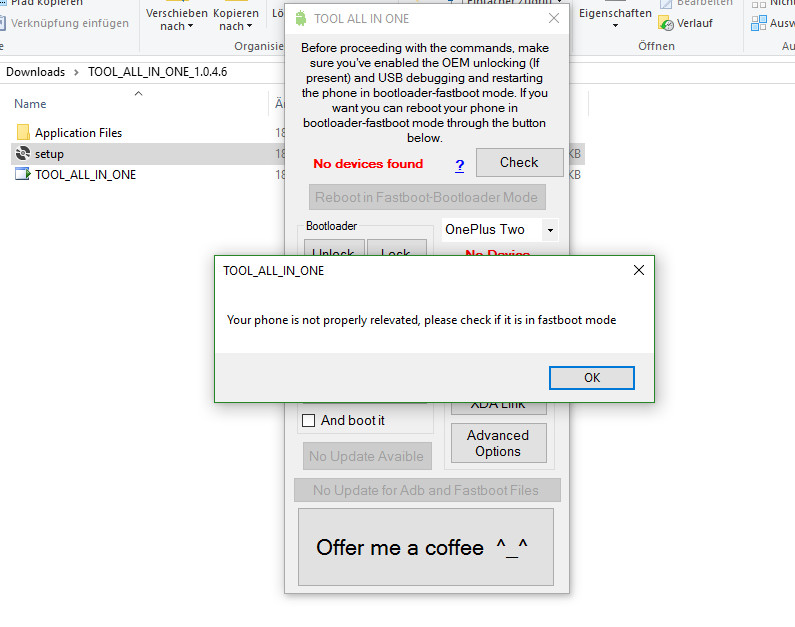Click the Lock bootloader button

[x=396, y=248]
